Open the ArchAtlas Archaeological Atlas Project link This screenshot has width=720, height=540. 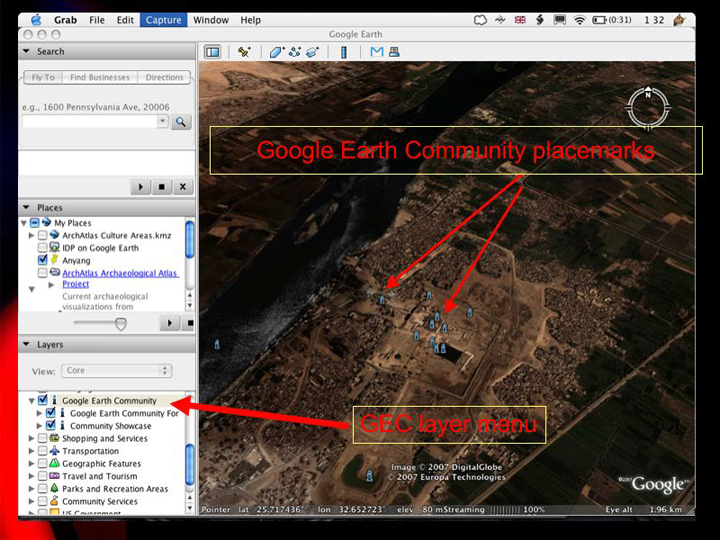point(120,278)
